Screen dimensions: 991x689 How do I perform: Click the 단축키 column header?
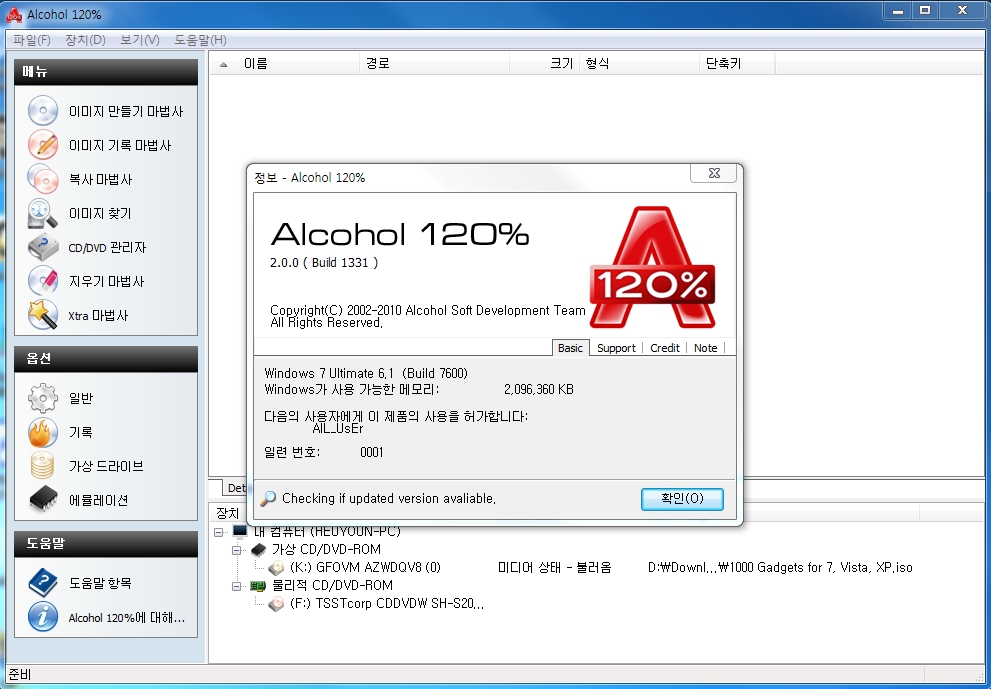[x=738, y=64]
